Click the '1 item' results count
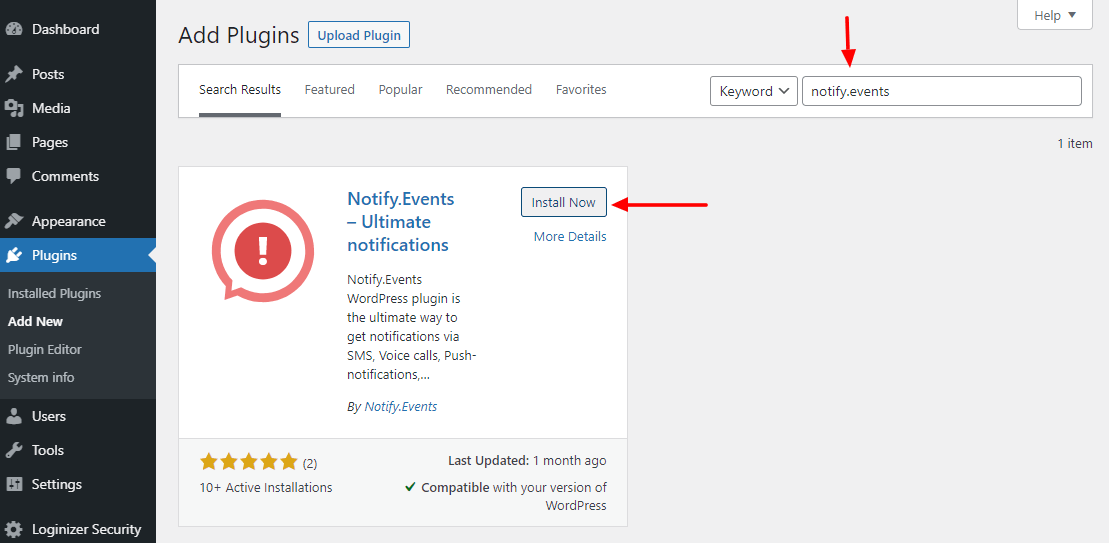The image size is (1109, 543). point(1075,144)
